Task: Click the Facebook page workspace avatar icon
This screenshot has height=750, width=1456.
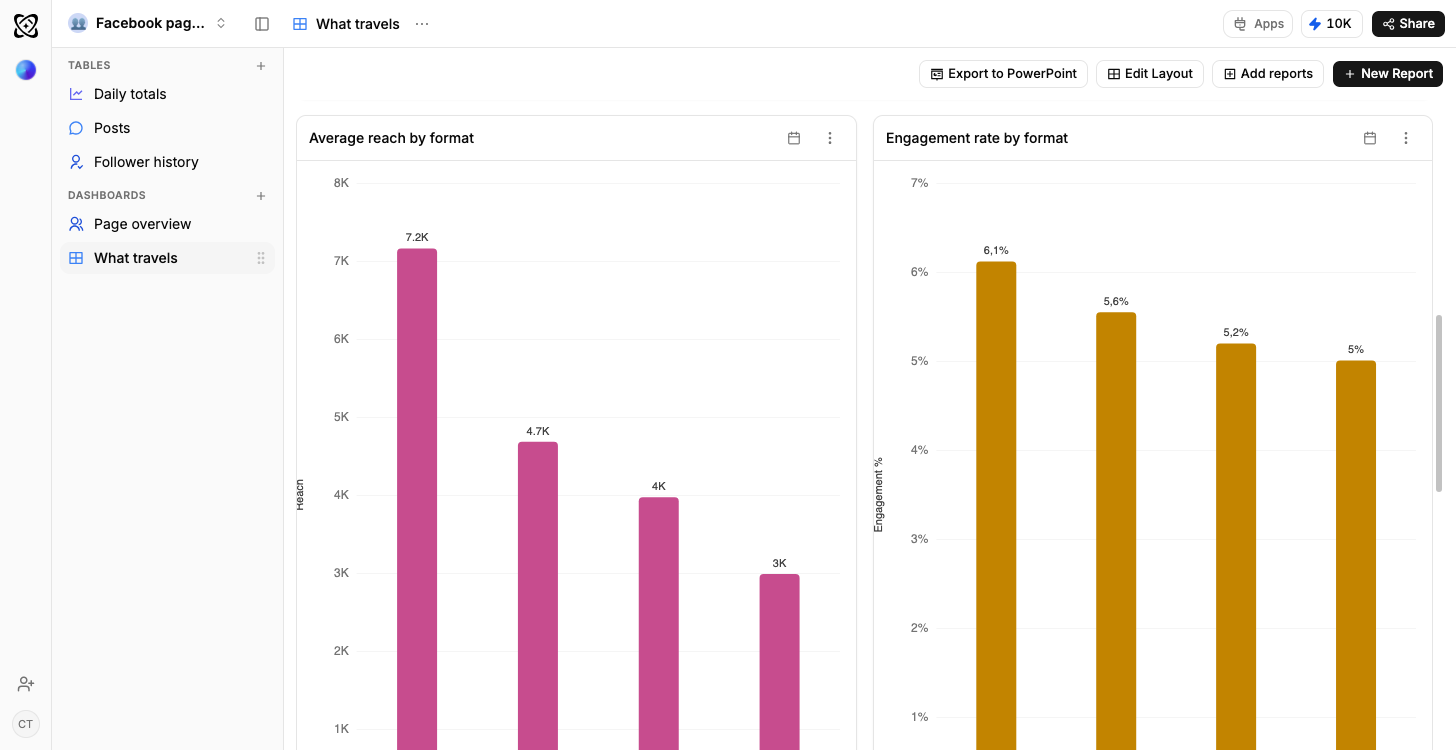Action: point(78,23)
